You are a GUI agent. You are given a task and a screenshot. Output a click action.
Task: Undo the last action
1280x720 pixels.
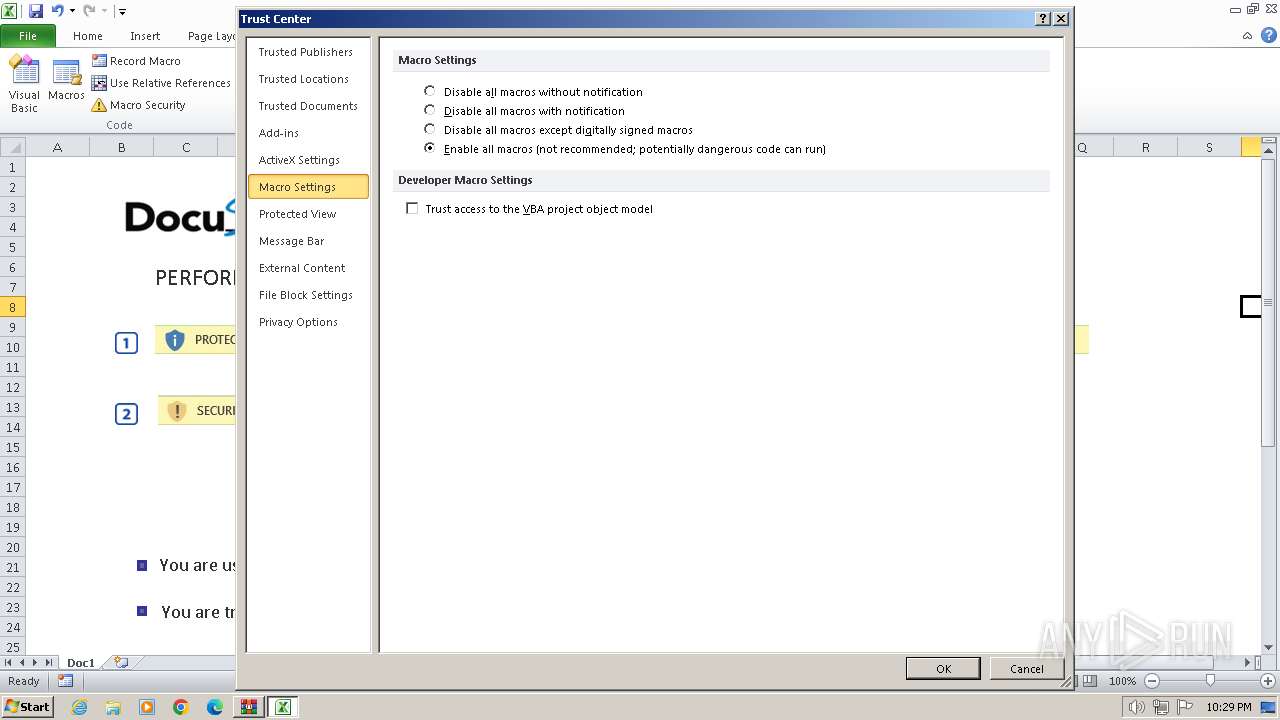coord(58,11)
